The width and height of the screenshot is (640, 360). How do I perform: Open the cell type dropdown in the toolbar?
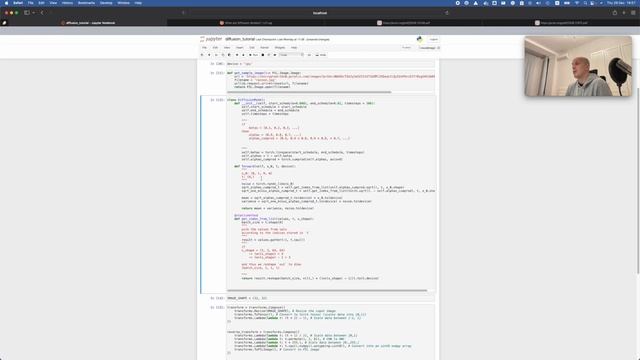[x=291, y=55]
